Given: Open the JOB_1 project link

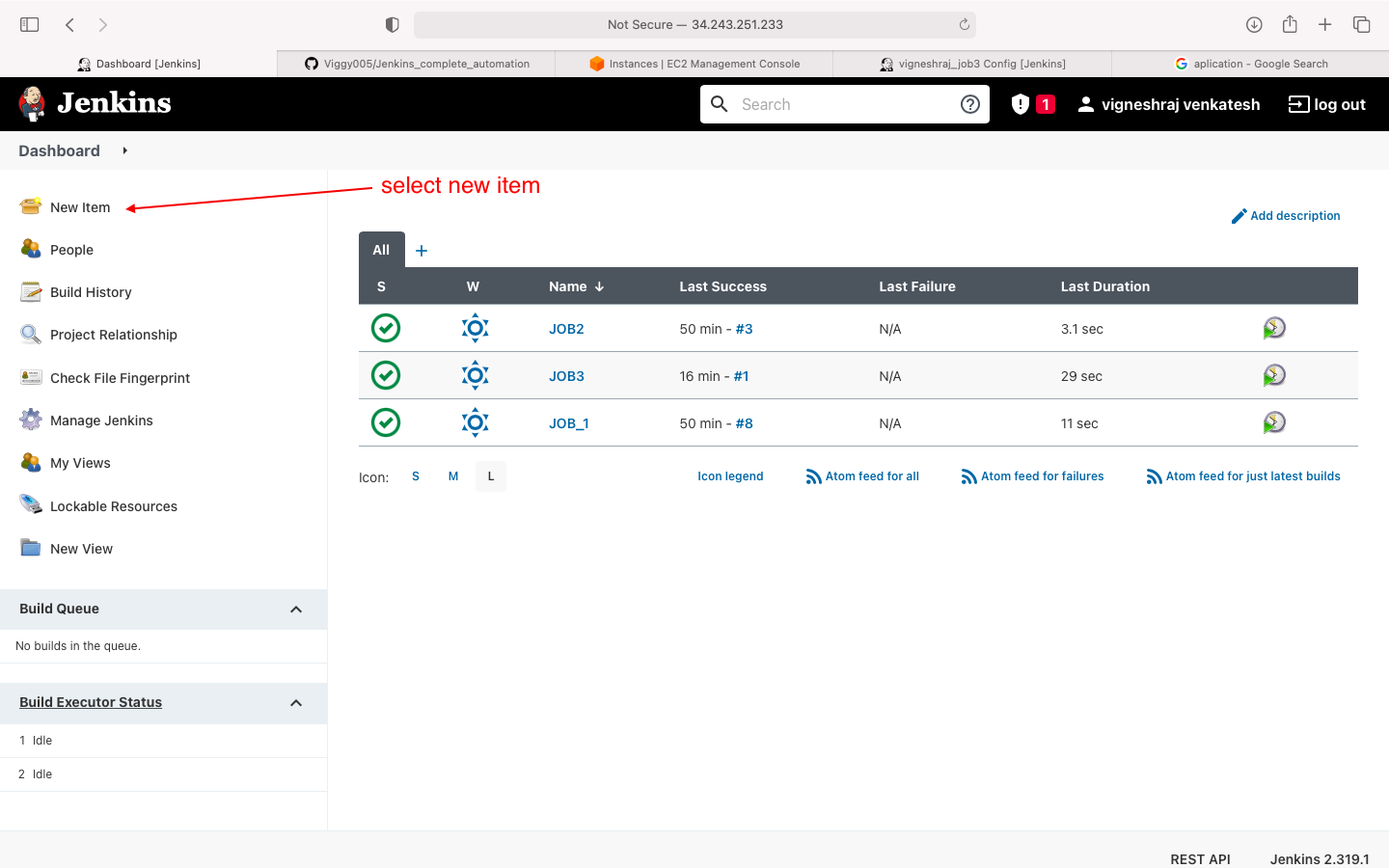Looking at the screenshot, I should click(x=569, y=423).
